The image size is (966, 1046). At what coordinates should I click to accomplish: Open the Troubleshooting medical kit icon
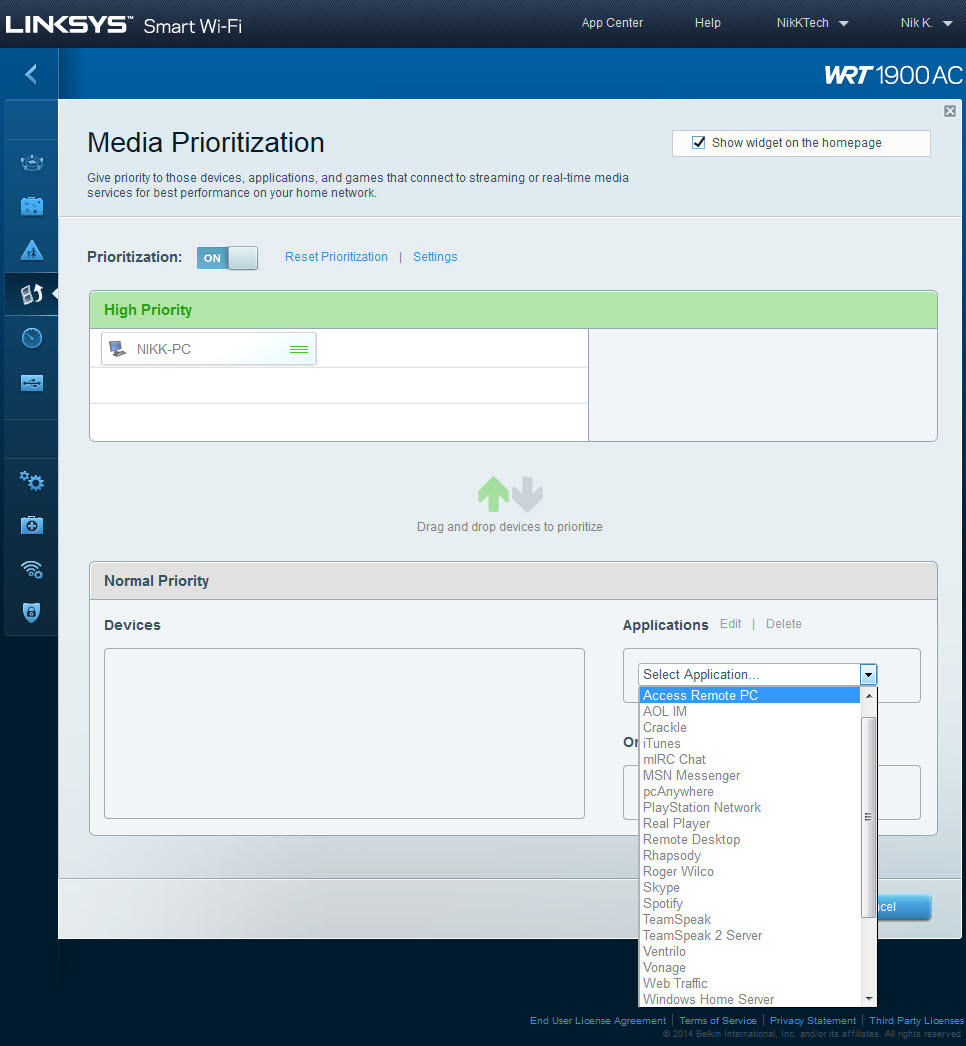(x=31, y=525)
